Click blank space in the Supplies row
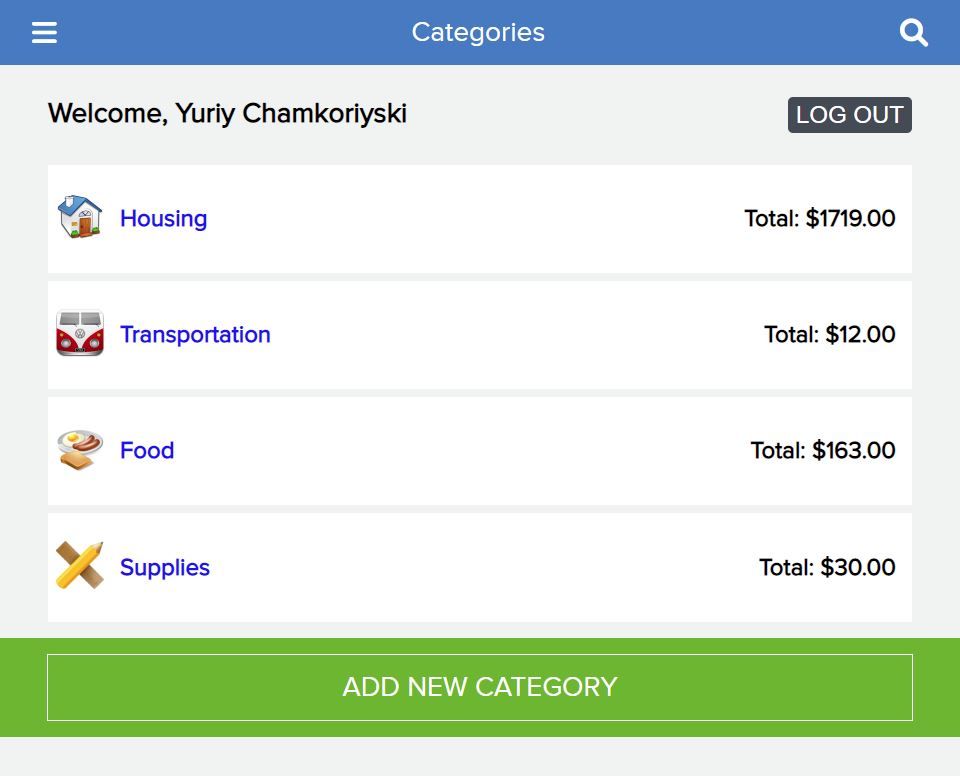The image size is (960, 776). click(x=480, y=568)
